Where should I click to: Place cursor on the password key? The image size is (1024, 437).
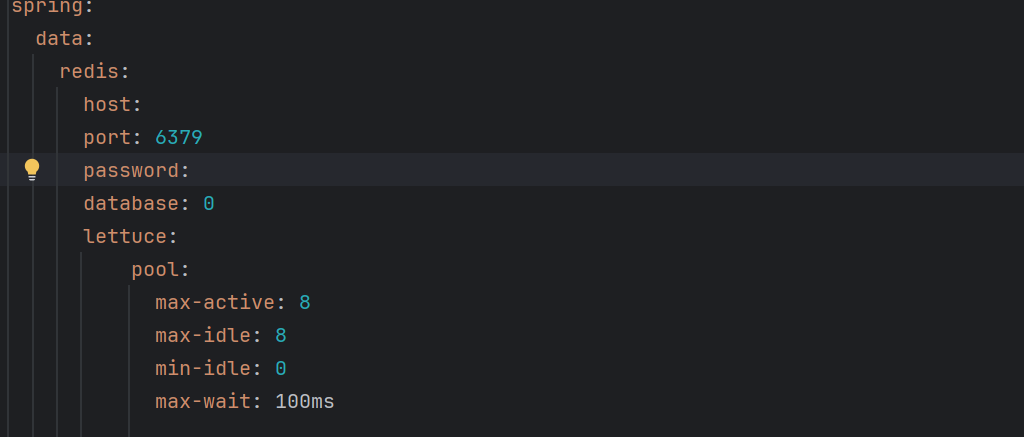click(131, 171)
